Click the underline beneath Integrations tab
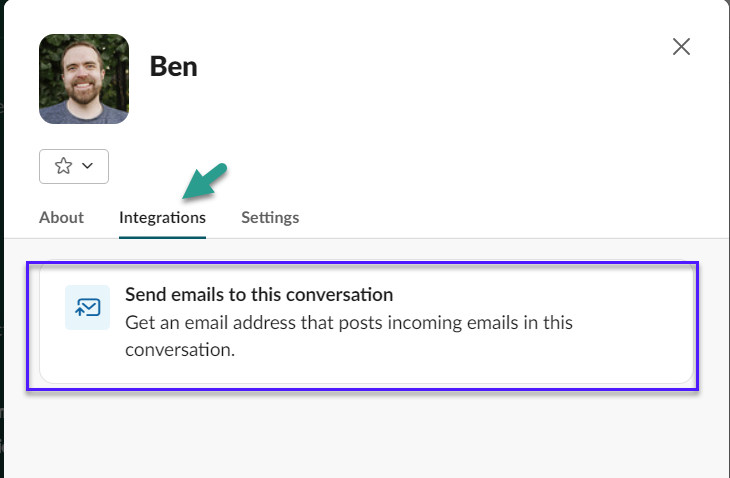This screenshot has height=478, width=730. 162,237
